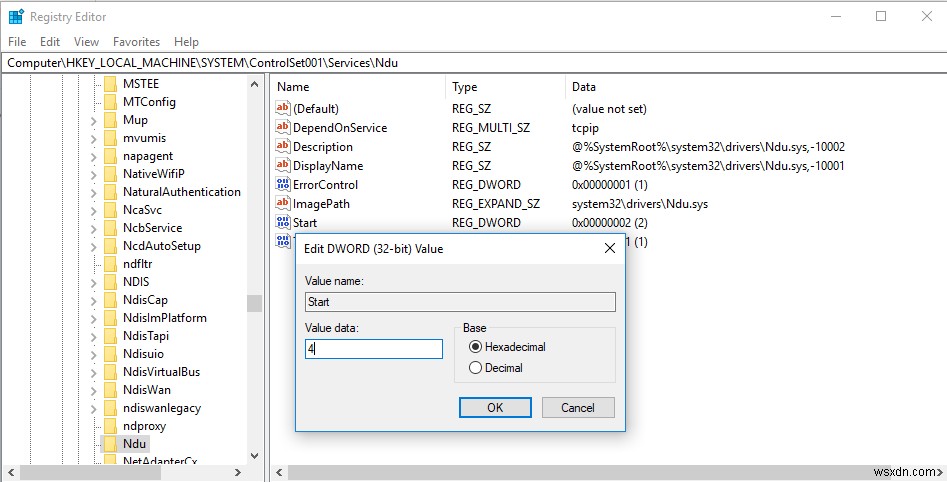This screenshot has height=482, width=947.
Task: Select the napagent folder icon
Action: click(110, 156)
